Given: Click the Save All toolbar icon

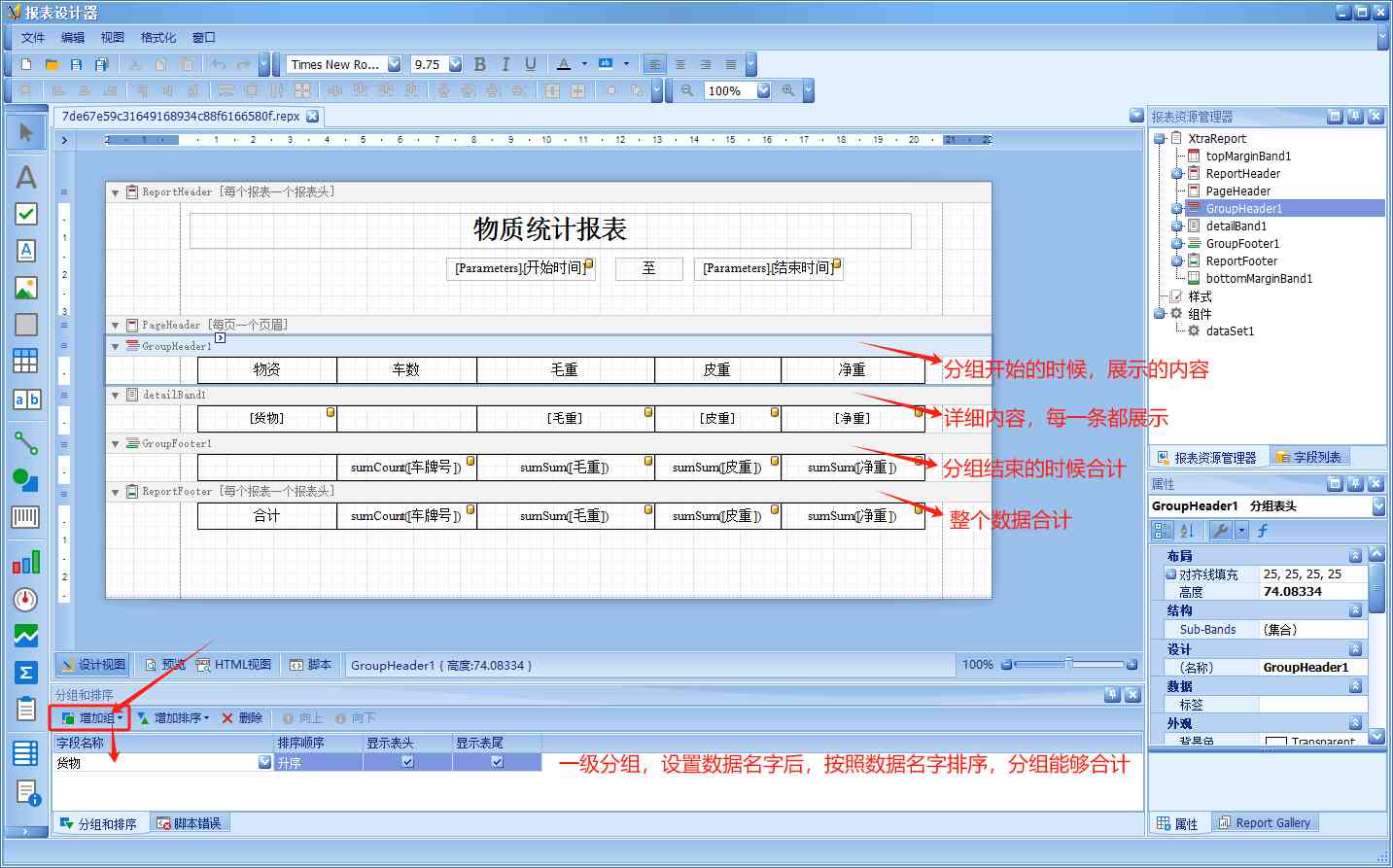Looking at the screenshot, I should tap(101, 65).
